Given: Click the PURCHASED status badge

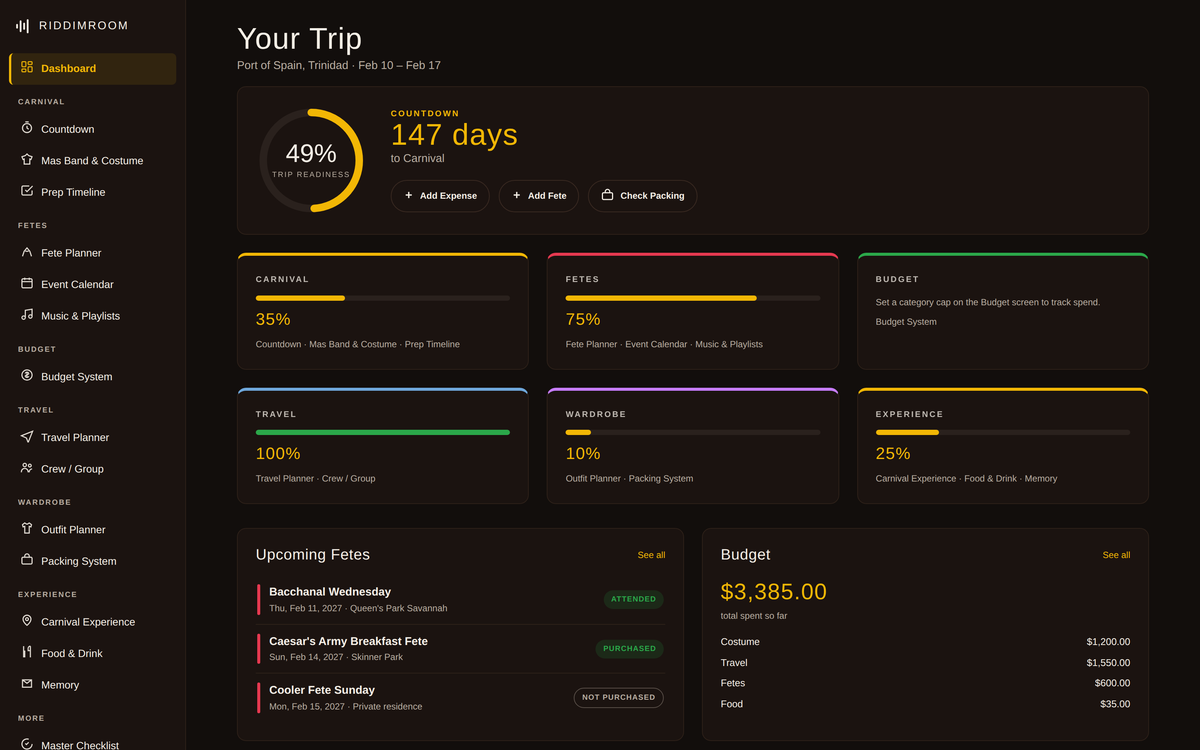Looking at the screenshot, I should [x=629, y=648].
